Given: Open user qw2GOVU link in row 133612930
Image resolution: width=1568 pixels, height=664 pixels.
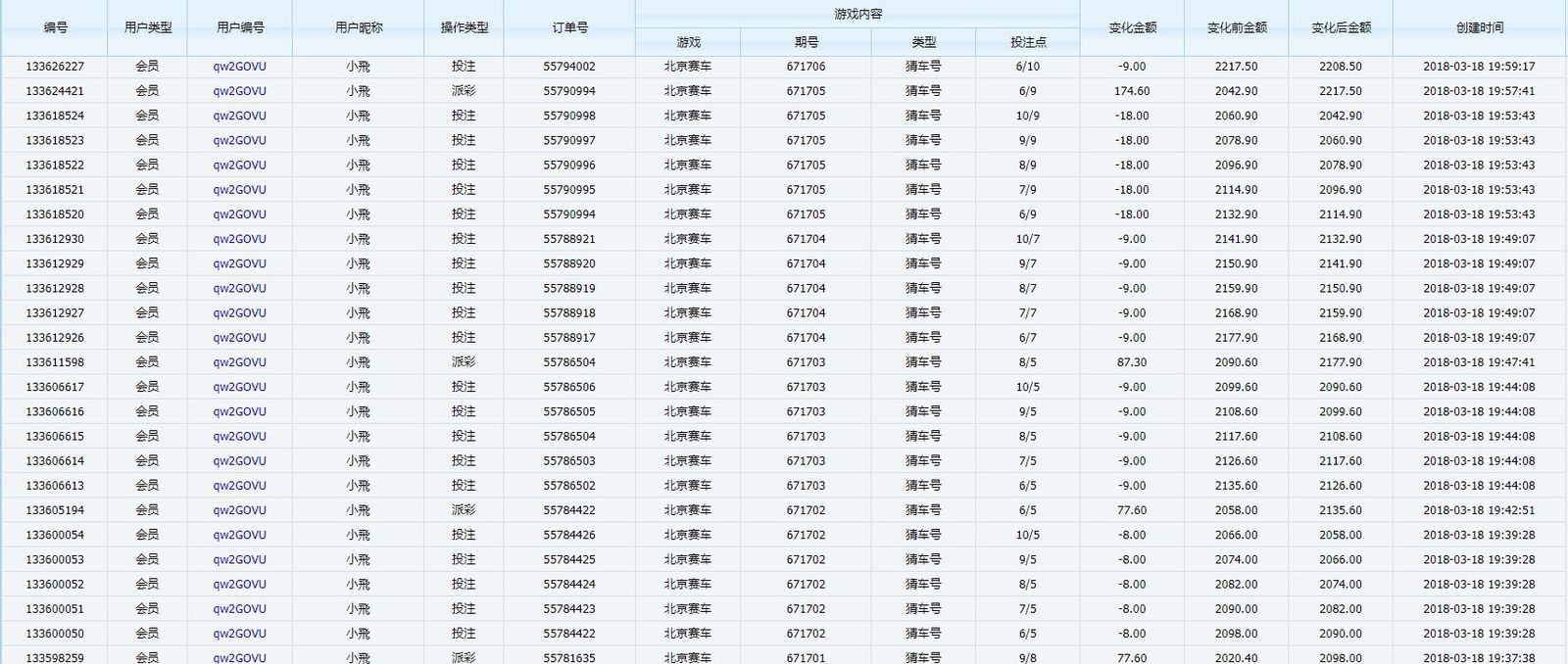Looking at the screenshot, I should pyautogui.click(x=239, y=239).
